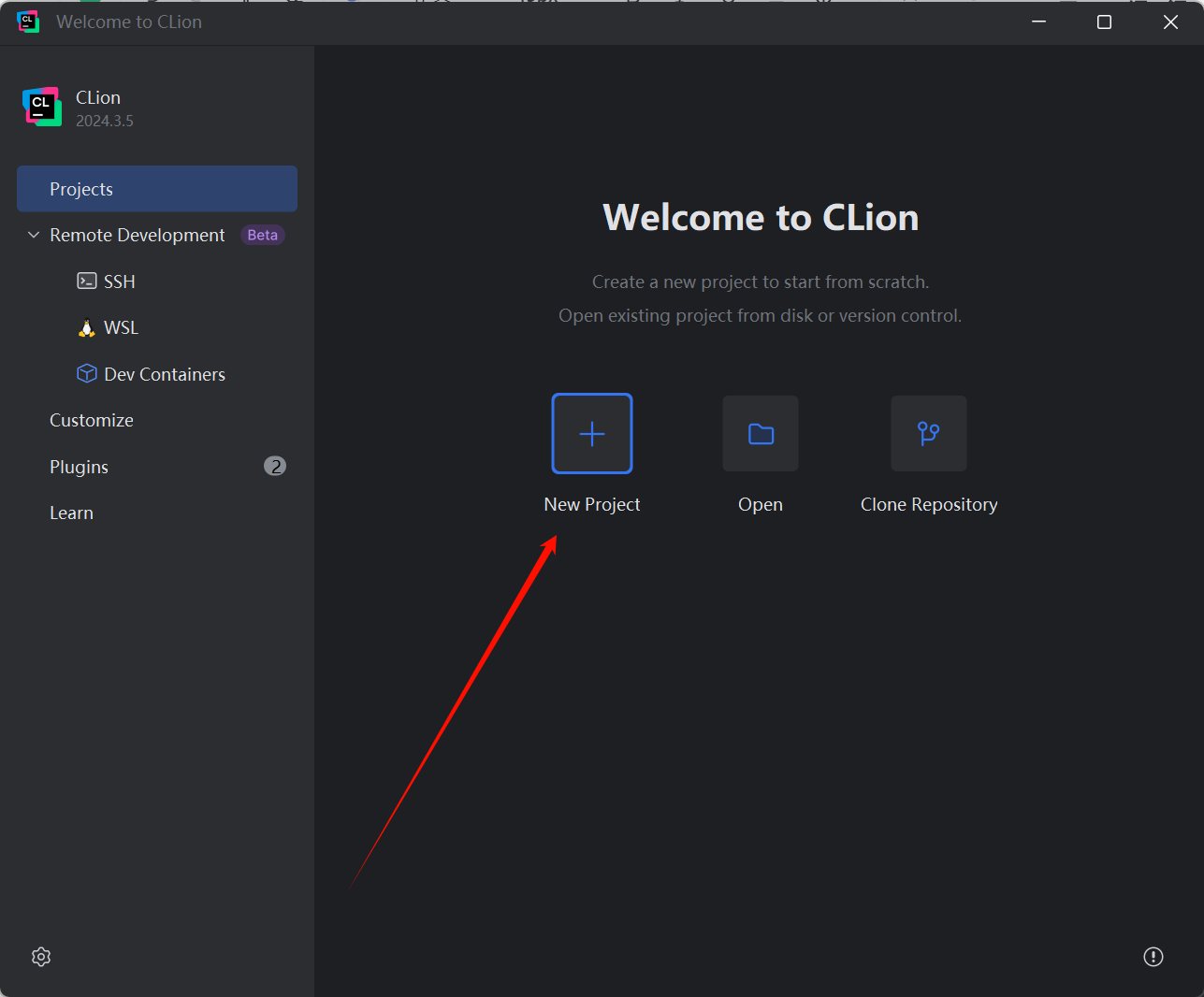Select the WSL remote development icon
Viewport: 1204px width, 997px height.
tap(86, 327)
